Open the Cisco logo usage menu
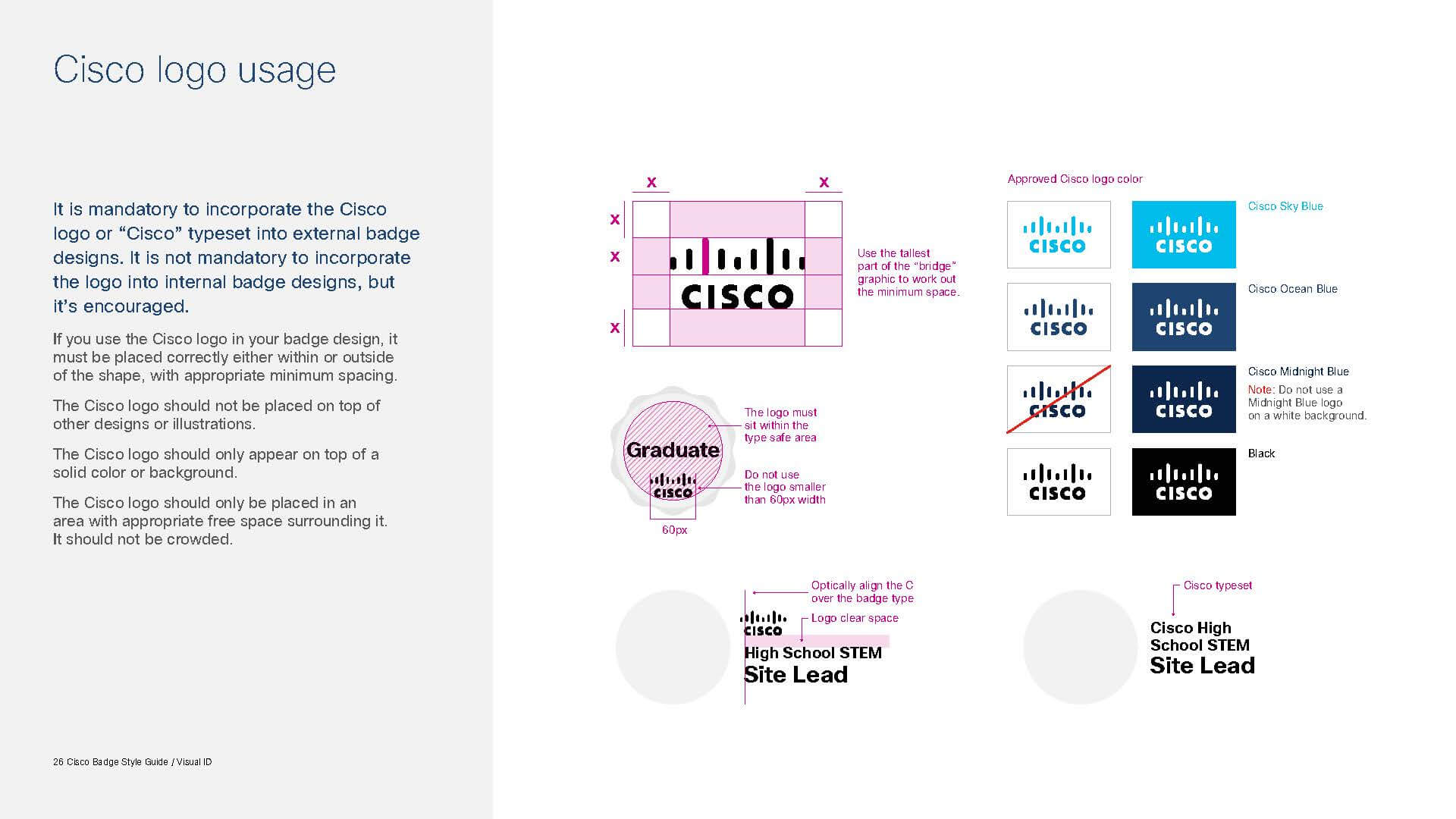Image resolution: width=1456 pixels, height=819 pixels. 196,70
